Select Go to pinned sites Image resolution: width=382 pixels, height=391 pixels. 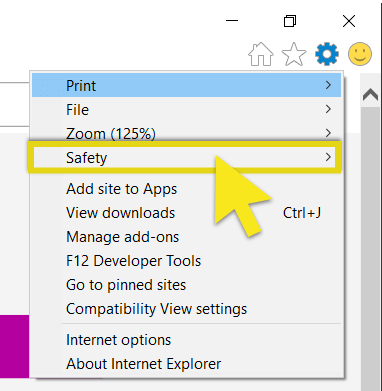click(186, 285)
